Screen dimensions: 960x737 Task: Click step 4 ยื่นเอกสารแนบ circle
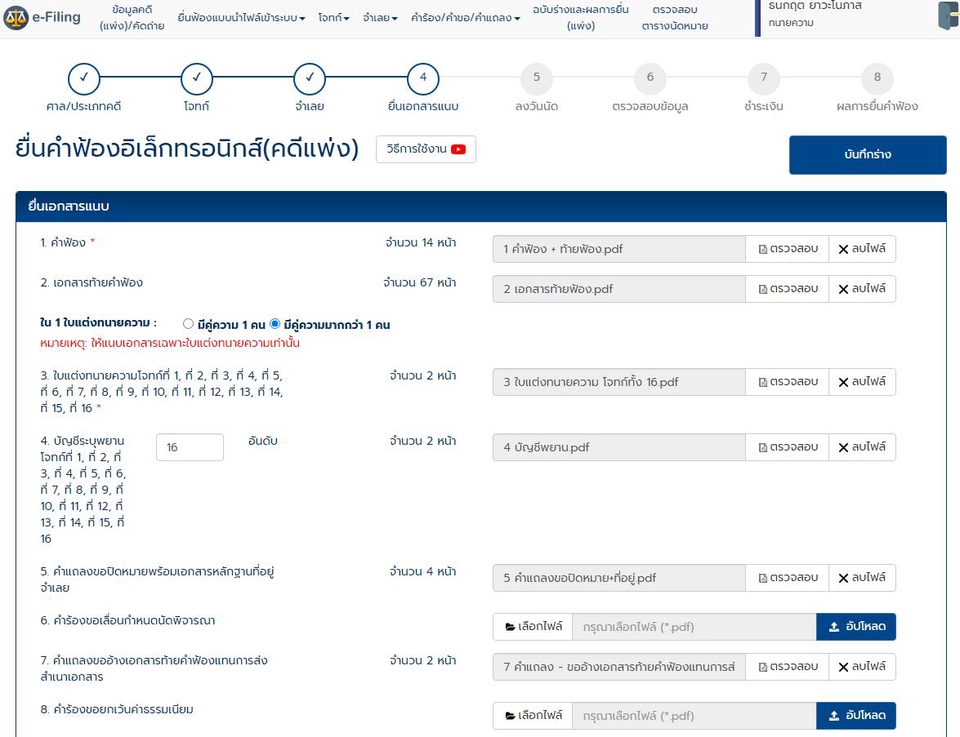click(x=423, y=78)
